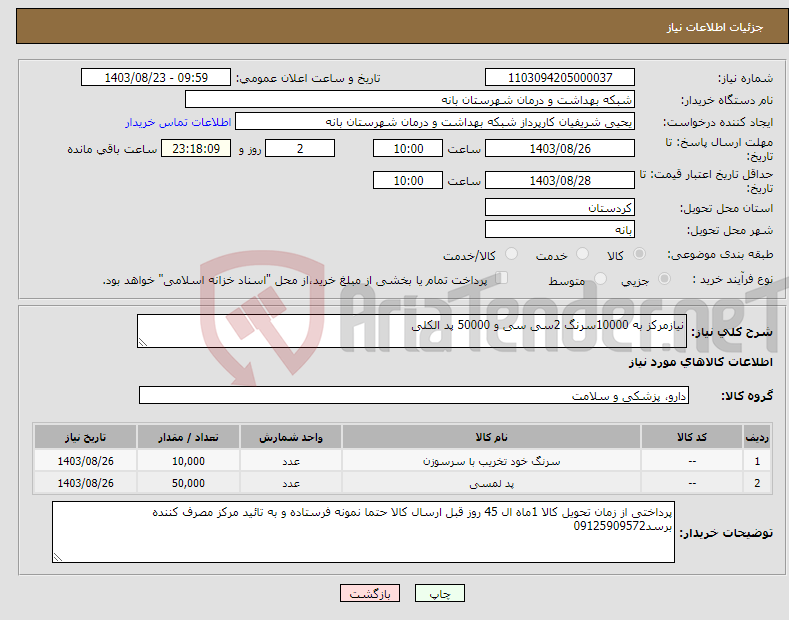Click item name پد لمسی
This screenshot has height=620, width=789.
point(491,483)
